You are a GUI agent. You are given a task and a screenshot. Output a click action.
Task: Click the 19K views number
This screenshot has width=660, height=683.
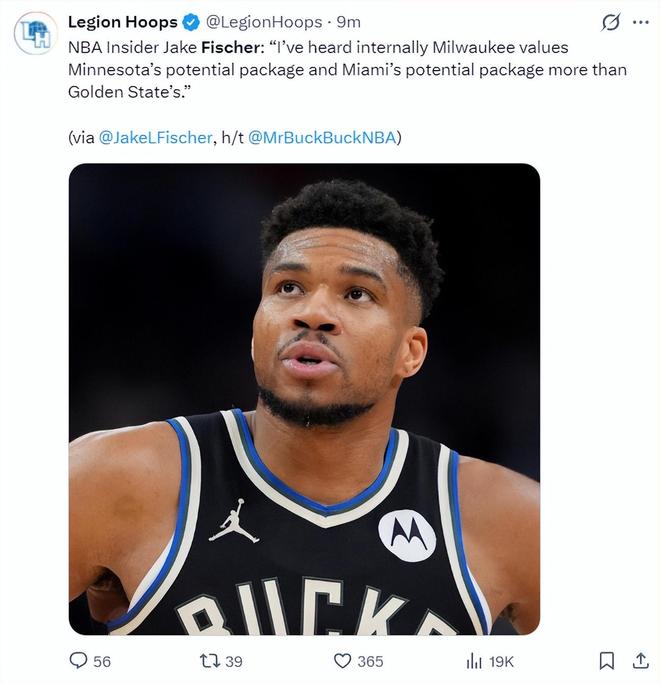[502, 661]
